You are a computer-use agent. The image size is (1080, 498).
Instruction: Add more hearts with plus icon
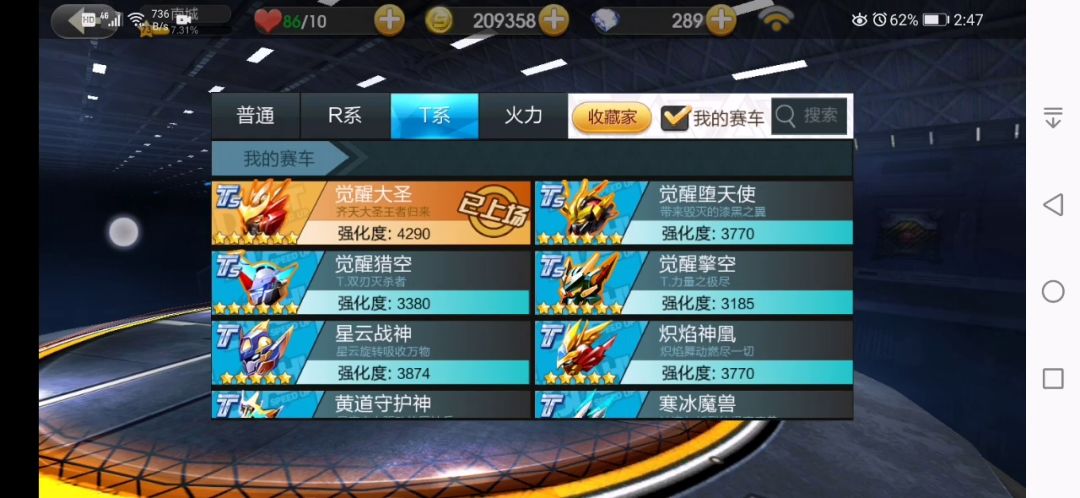pos(389,21)
